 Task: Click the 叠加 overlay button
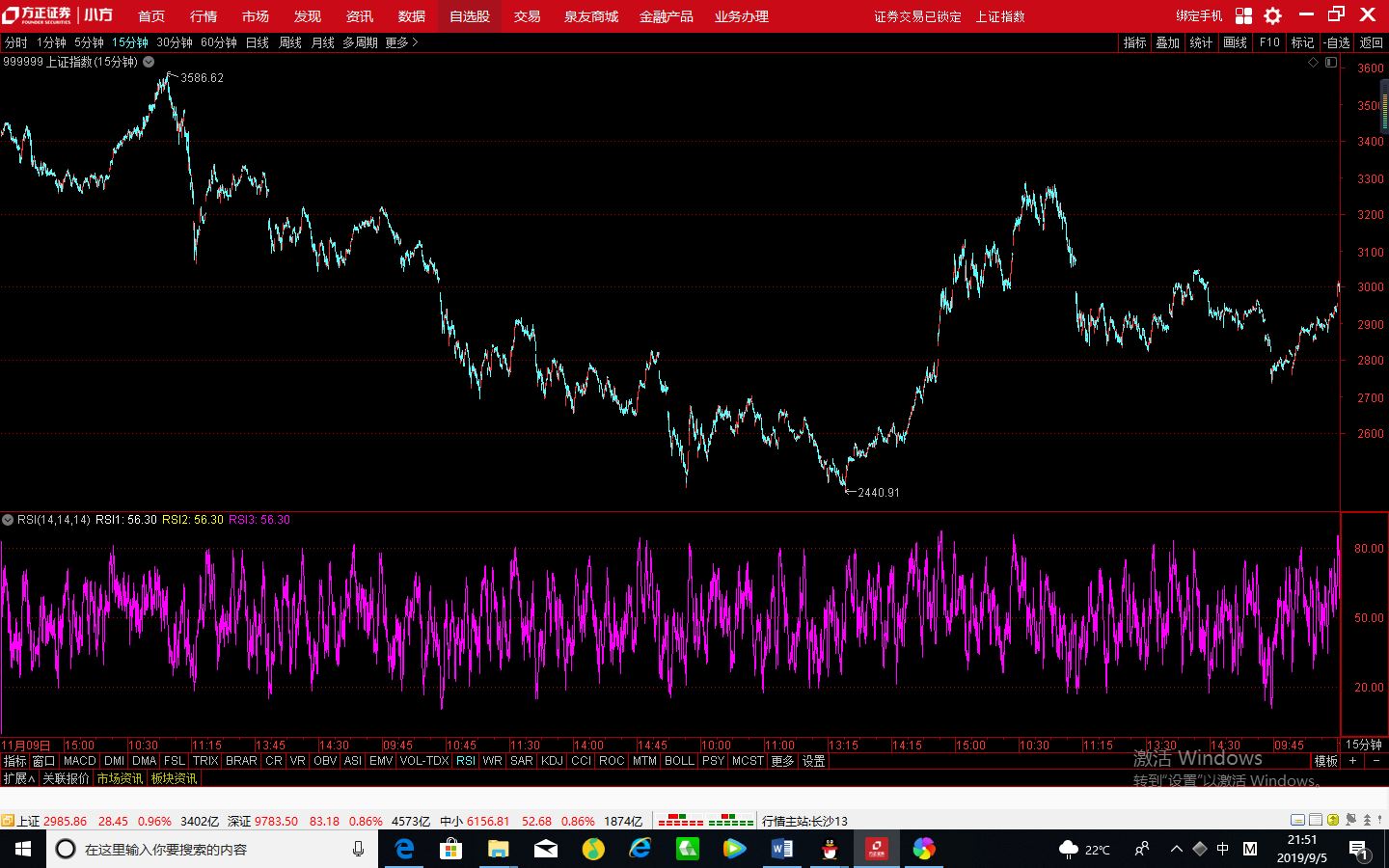click(x=1168, y=42)
